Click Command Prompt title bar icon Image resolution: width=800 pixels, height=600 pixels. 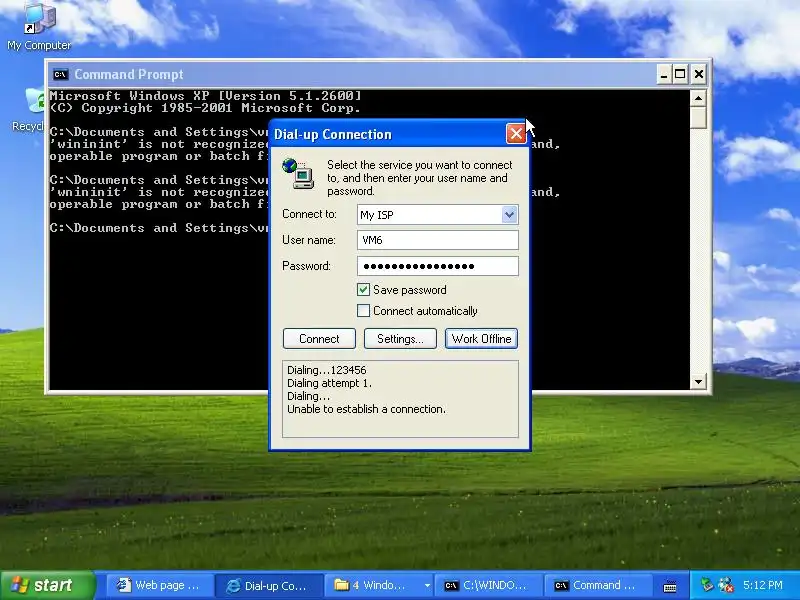[x=60, y=74]
